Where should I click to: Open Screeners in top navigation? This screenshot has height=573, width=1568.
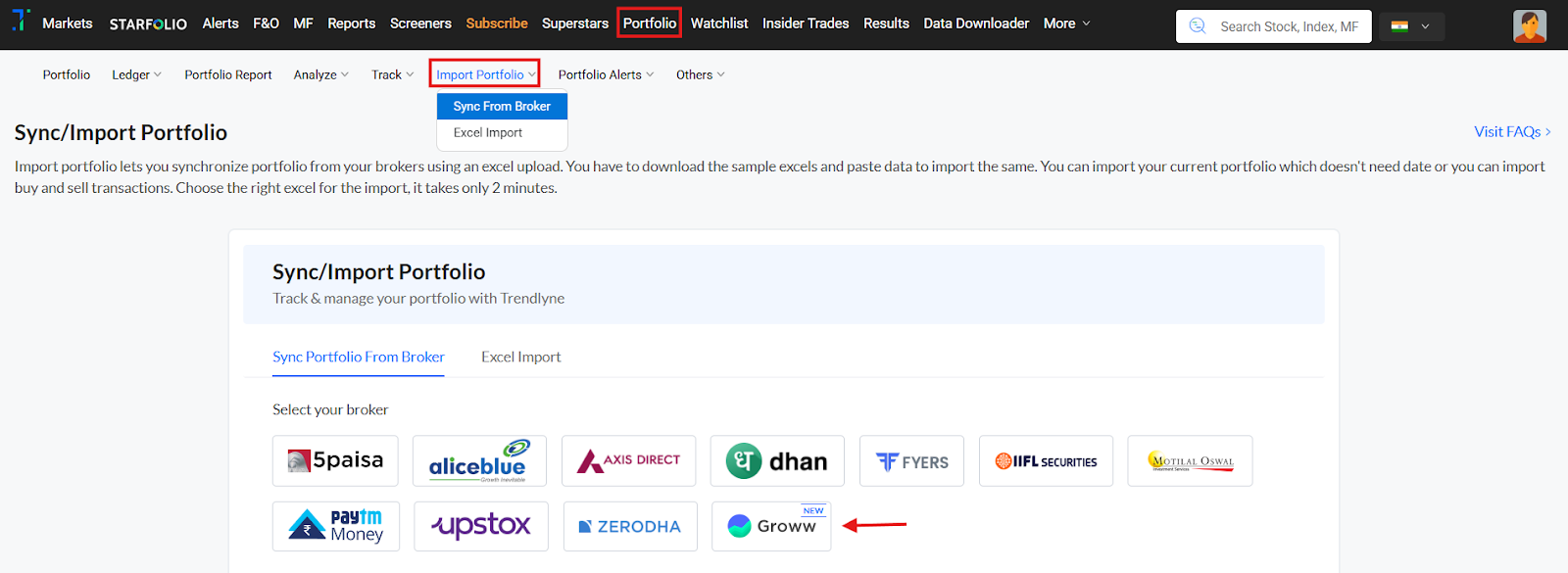420,24
